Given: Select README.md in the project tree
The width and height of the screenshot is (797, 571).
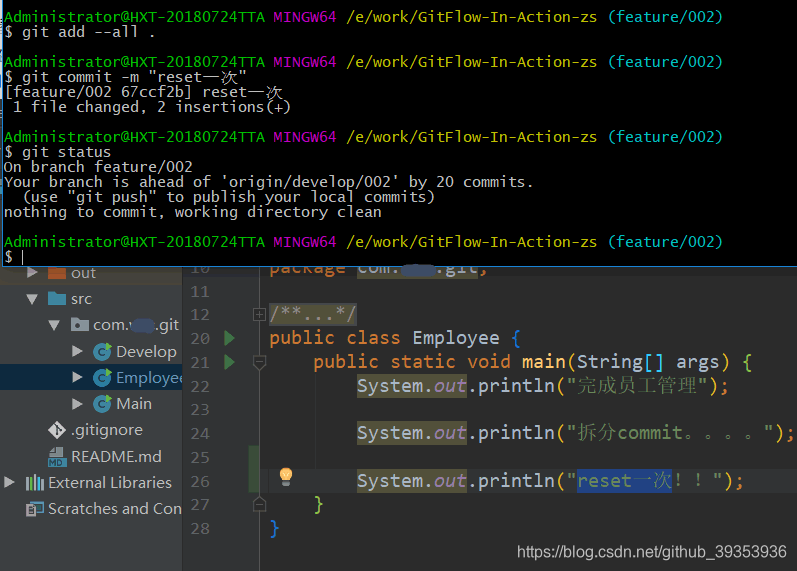Looking at the screenshot, I should pyautogui.click(x=116, y=457).
